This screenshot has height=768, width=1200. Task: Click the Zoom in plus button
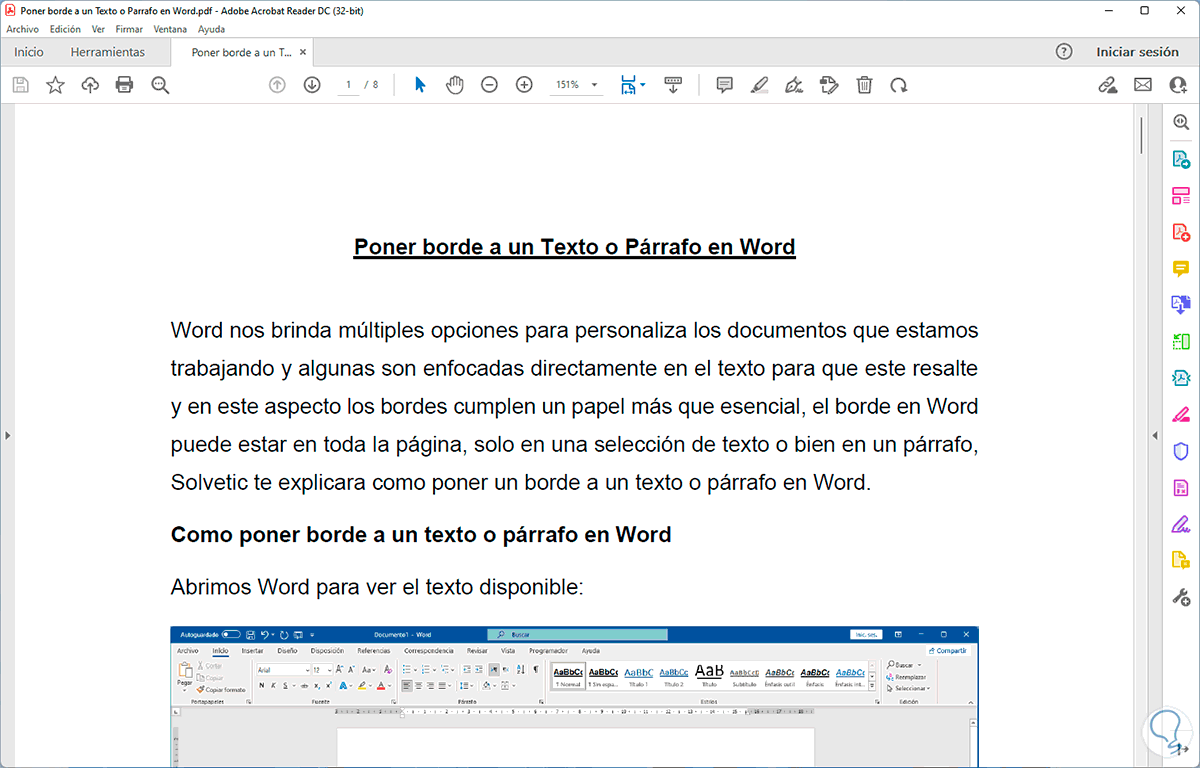pos(524,85)
